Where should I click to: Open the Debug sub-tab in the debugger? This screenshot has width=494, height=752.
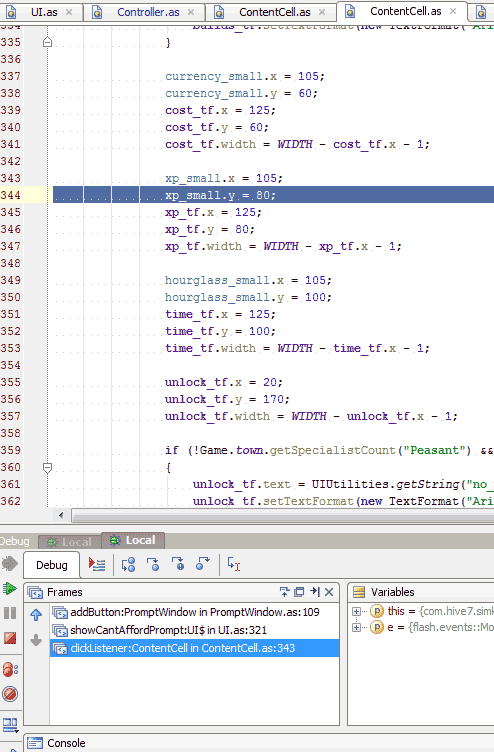coord(52,565)
